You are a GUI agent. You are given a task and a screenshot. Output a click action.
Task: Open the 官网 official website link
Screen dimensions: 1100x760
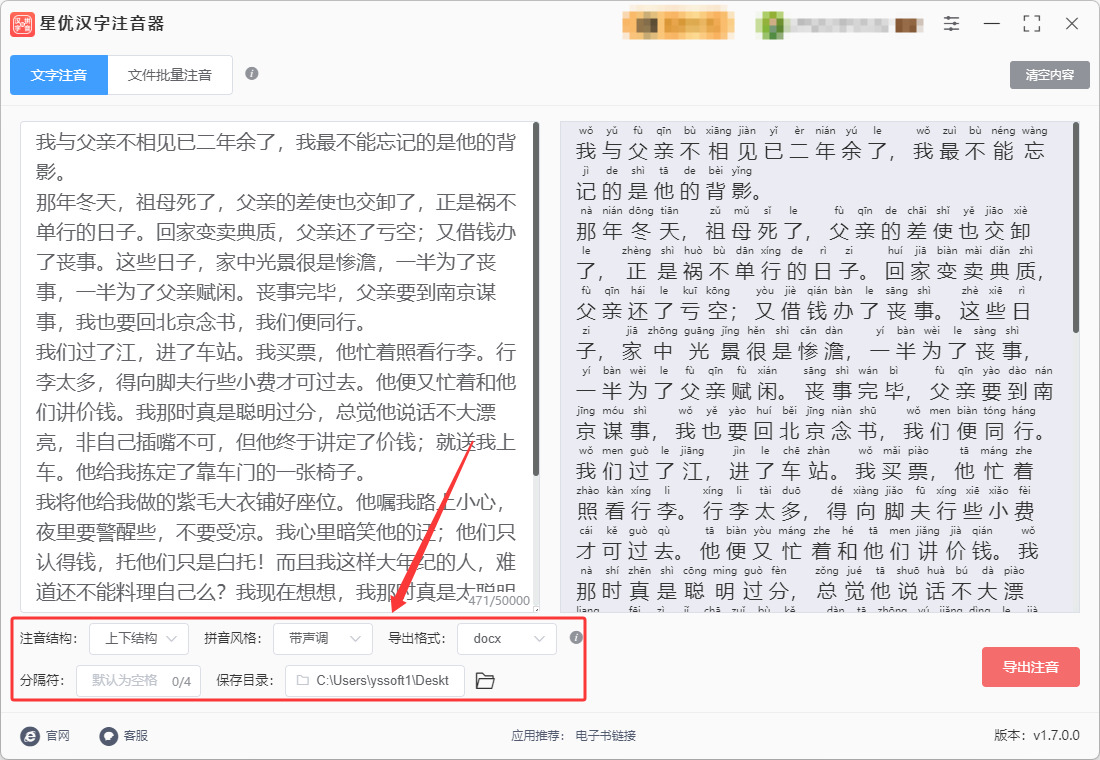tap(46, 735)
